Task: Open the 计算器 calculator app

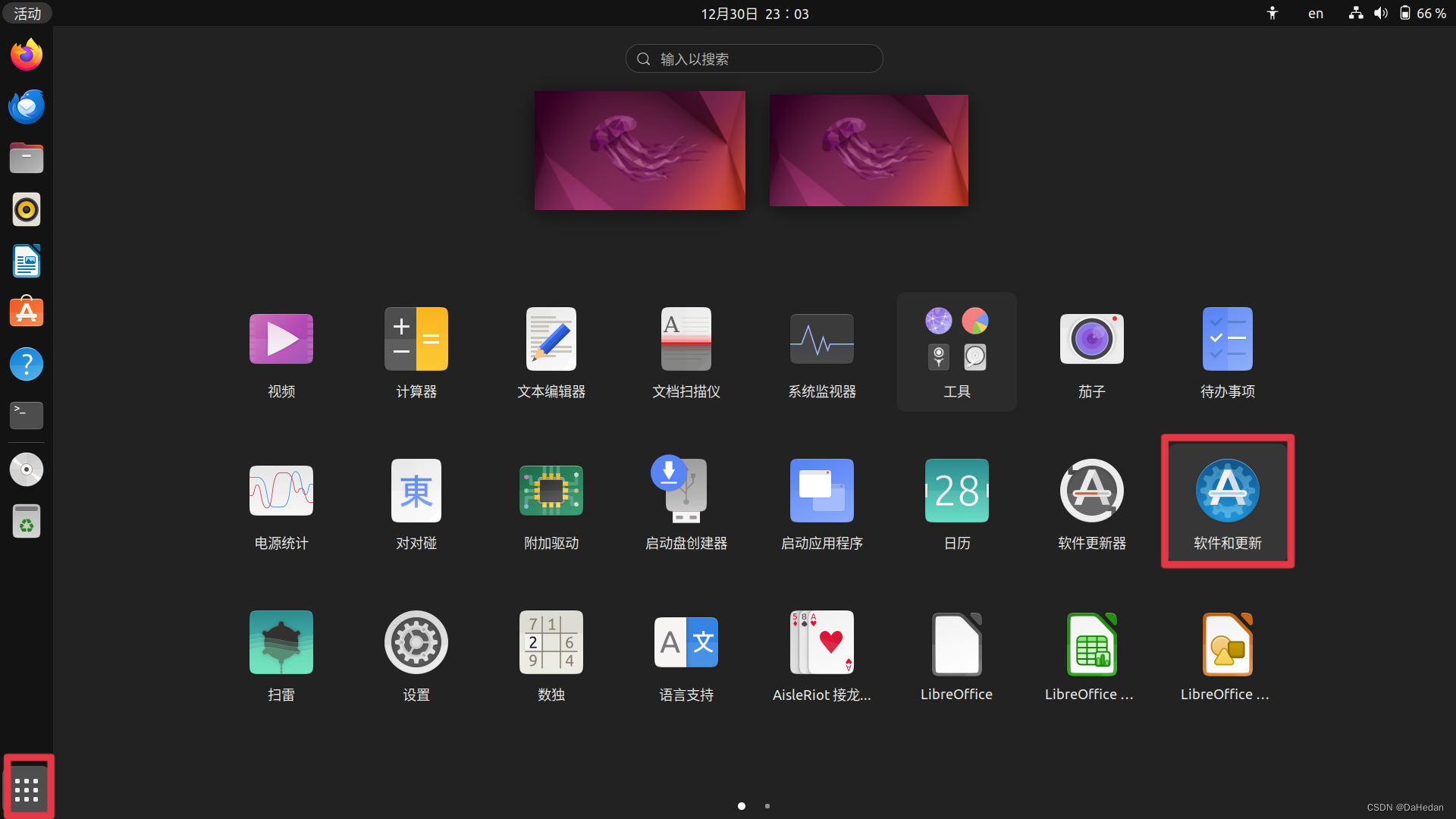Action: click(x=416, y=340)
